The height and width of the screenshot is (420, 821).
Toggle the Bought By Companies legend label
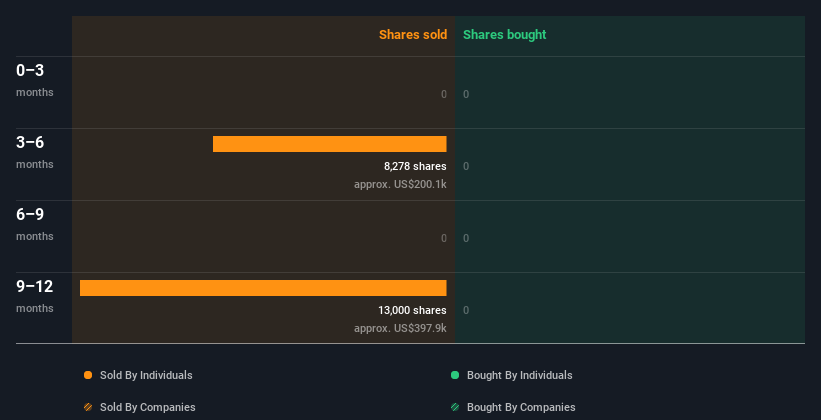521,407
